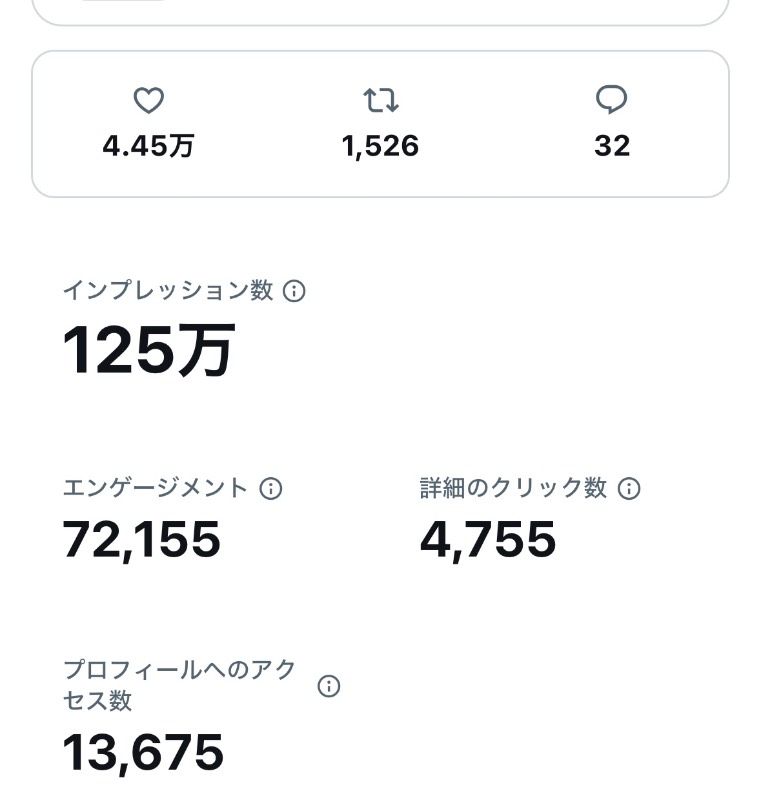Screen dimensions: 761x800
Task: Click the 4,755 detail clicks value
Action: tap(488, 540)
